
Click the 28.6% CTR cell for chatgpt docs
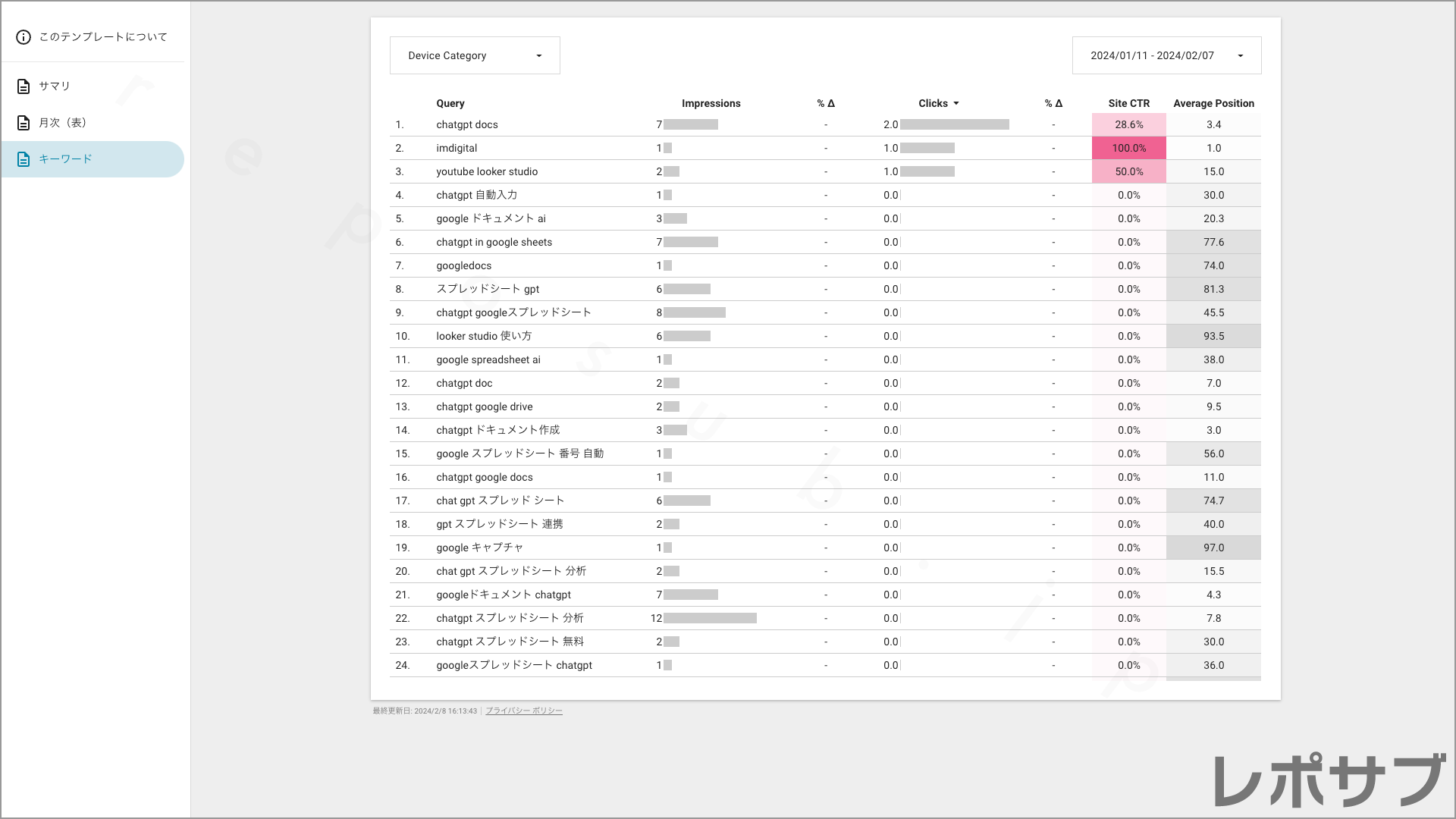click(x=1128, y=125)
